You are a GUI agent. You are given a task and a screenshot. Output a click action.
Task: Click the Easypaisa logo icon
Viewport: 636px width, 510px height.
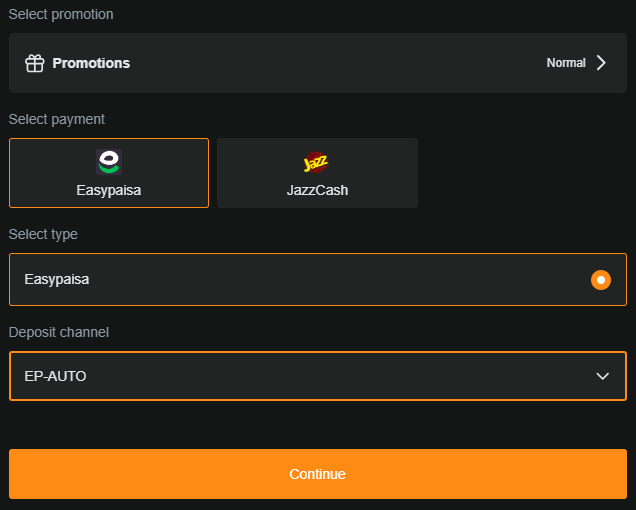[109, 162]
